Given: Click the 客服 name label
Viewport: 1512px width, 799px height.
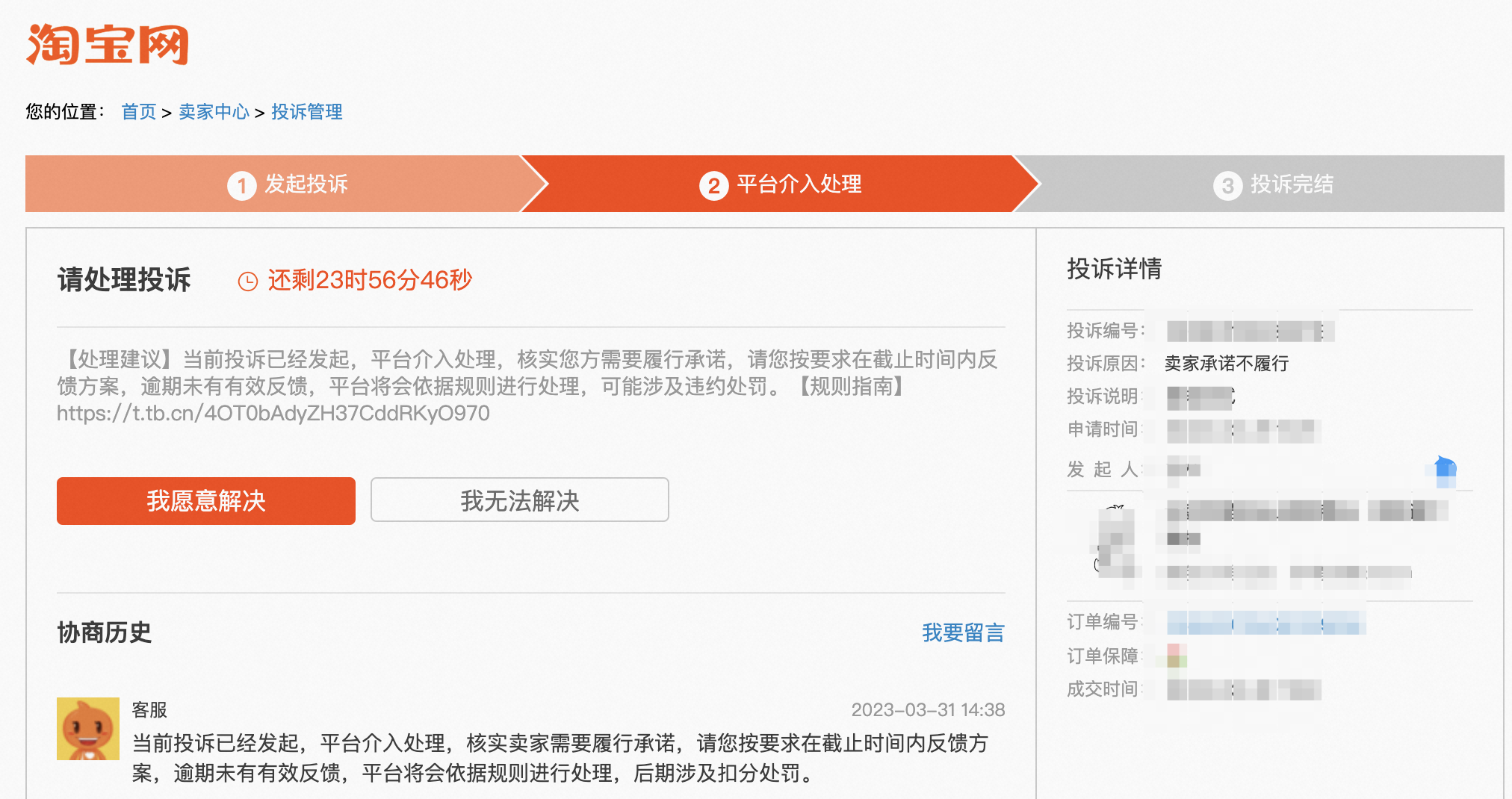Looking at the screenshot, I should pyautogui.click(x=149, y=709).
